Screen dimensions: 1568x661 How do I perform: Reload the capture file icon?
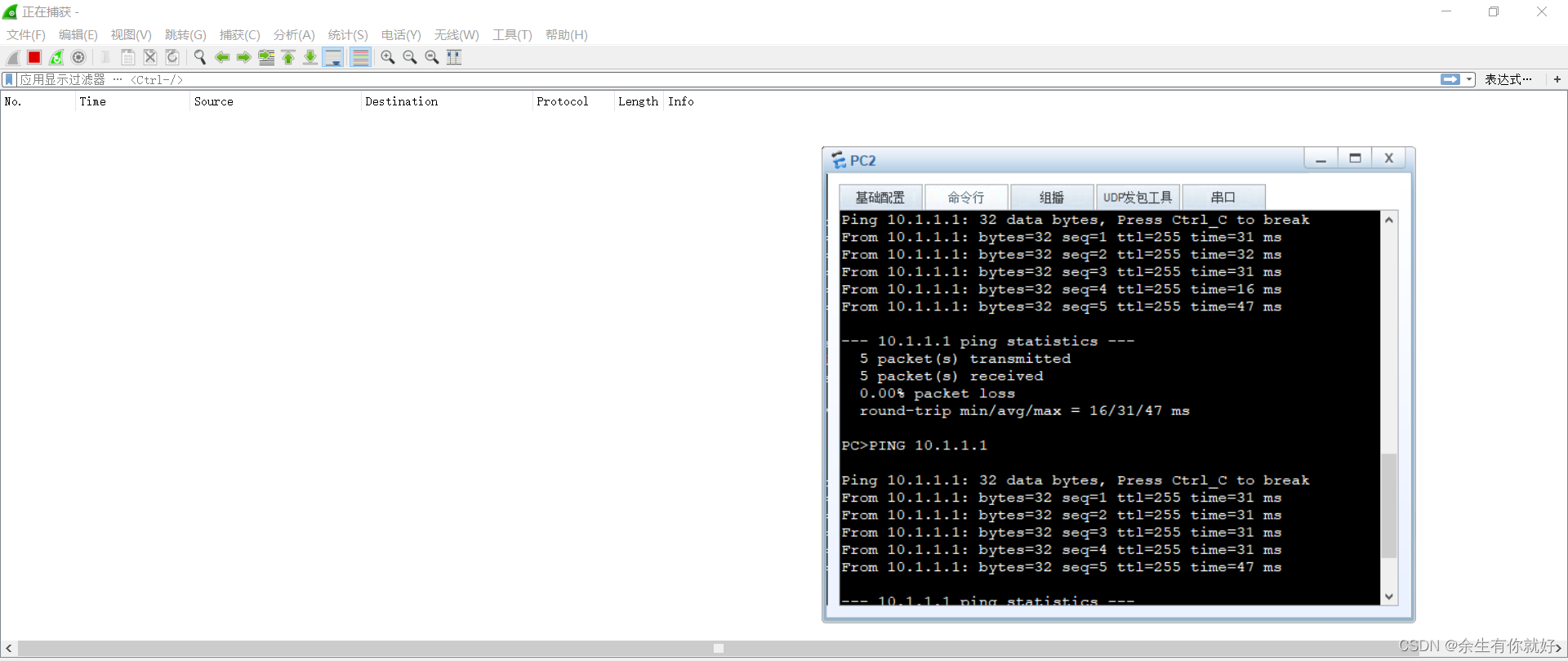tap(172, 57)
